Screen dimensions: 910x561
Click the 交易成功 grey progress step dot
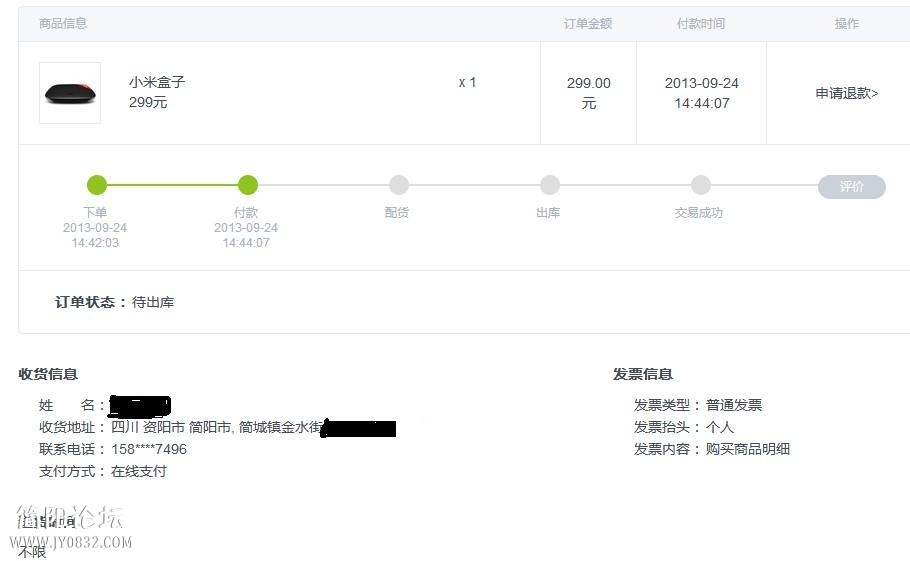click(x=700, y=185)
